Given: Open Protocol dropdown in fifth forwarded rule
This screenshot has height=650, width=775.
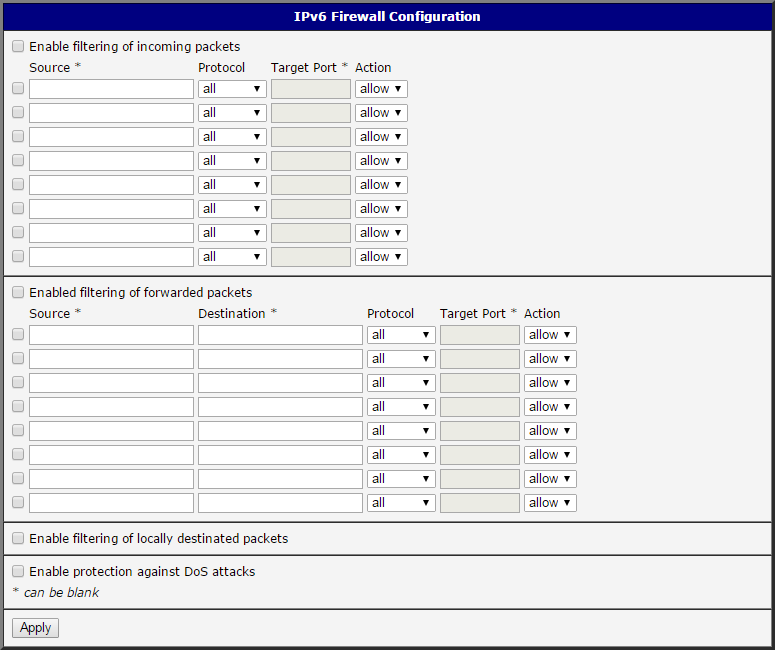Looking at the screenshot, I should (401, 431).
